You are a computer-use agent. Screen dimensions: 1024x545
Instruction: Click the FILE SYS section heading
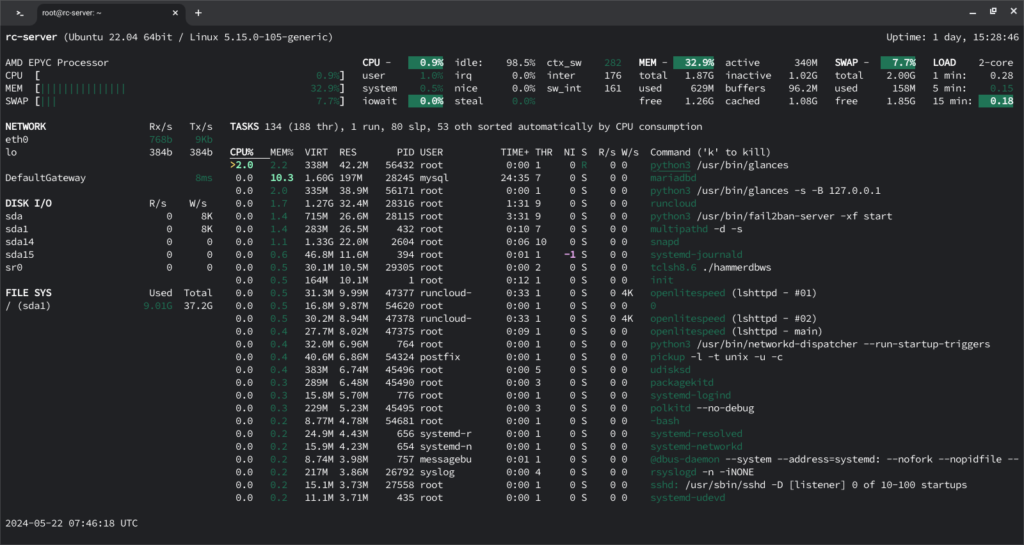[x=28, y=293]
